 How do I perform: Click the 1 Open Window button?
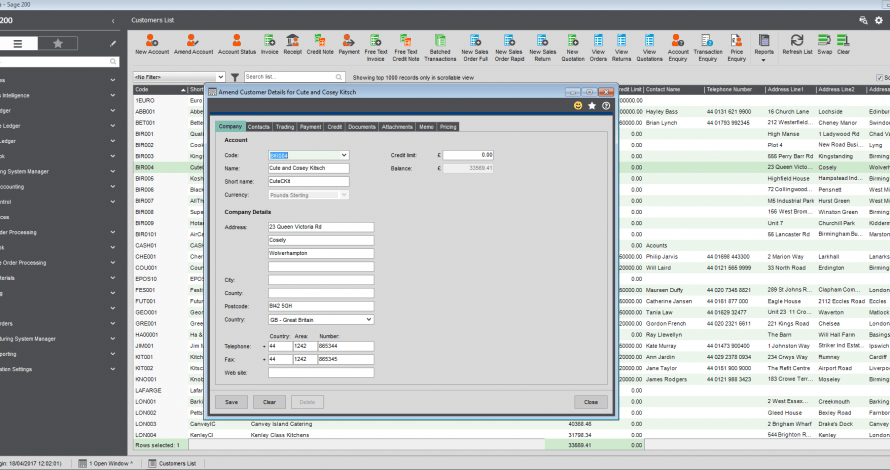(x=106, y=463)
